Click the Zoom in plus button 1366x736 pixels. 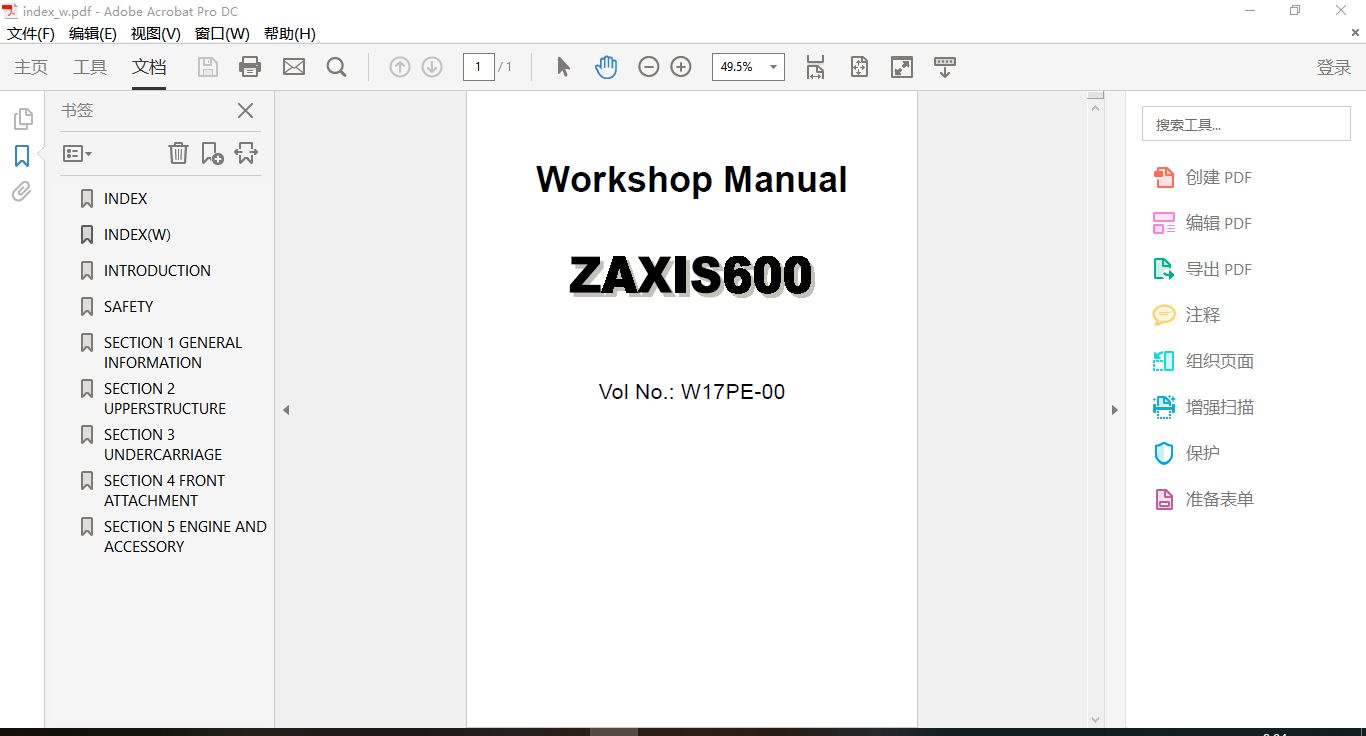681,67
